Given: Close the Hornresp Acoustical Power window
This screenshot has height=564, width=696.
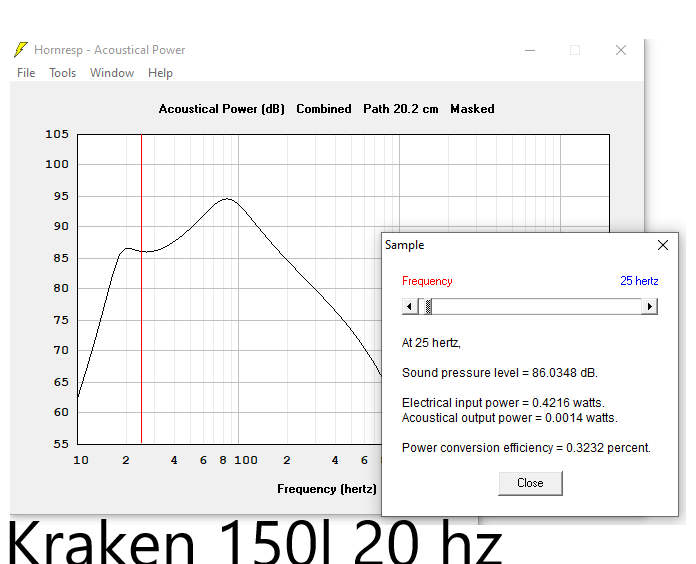Looking at the screenshot, I should (x=621, y=50).
